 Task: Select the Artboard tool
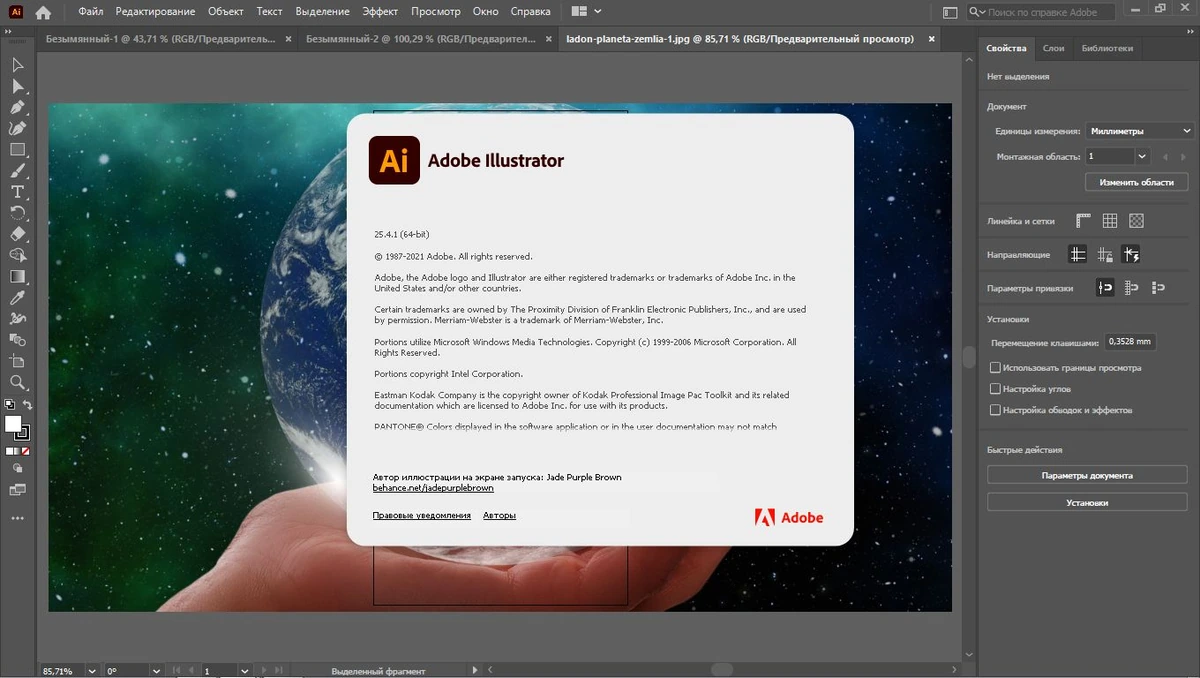coord(17,361)
